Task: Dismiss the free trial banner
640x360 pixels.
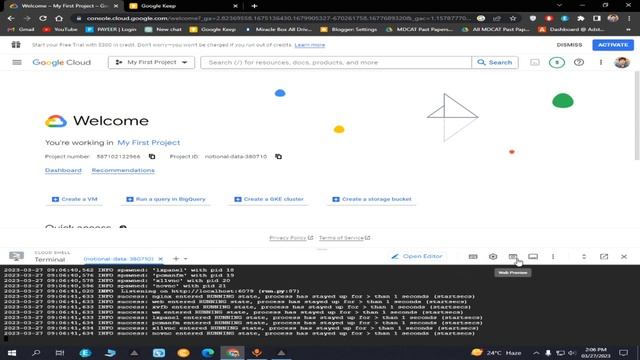Action: click(x=569, y=45)
